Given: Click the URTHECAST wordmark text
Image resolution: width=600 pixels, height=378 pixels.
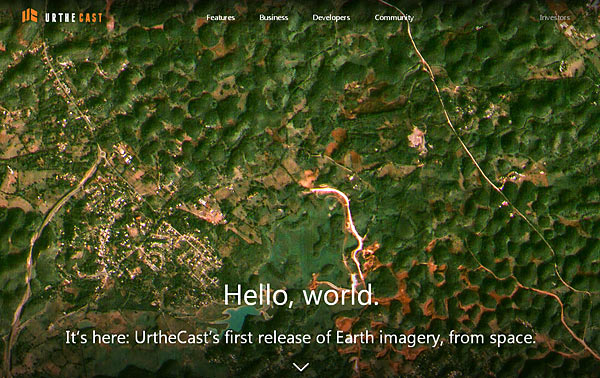Looking at the screenshot, I should [x=73, y=18].
